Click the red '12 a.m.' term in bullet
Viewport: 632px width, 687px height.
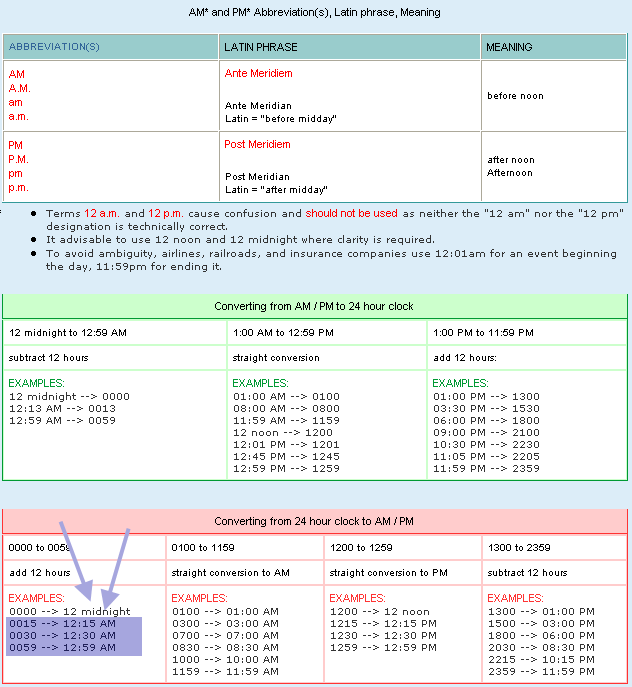tap(102, 213)
